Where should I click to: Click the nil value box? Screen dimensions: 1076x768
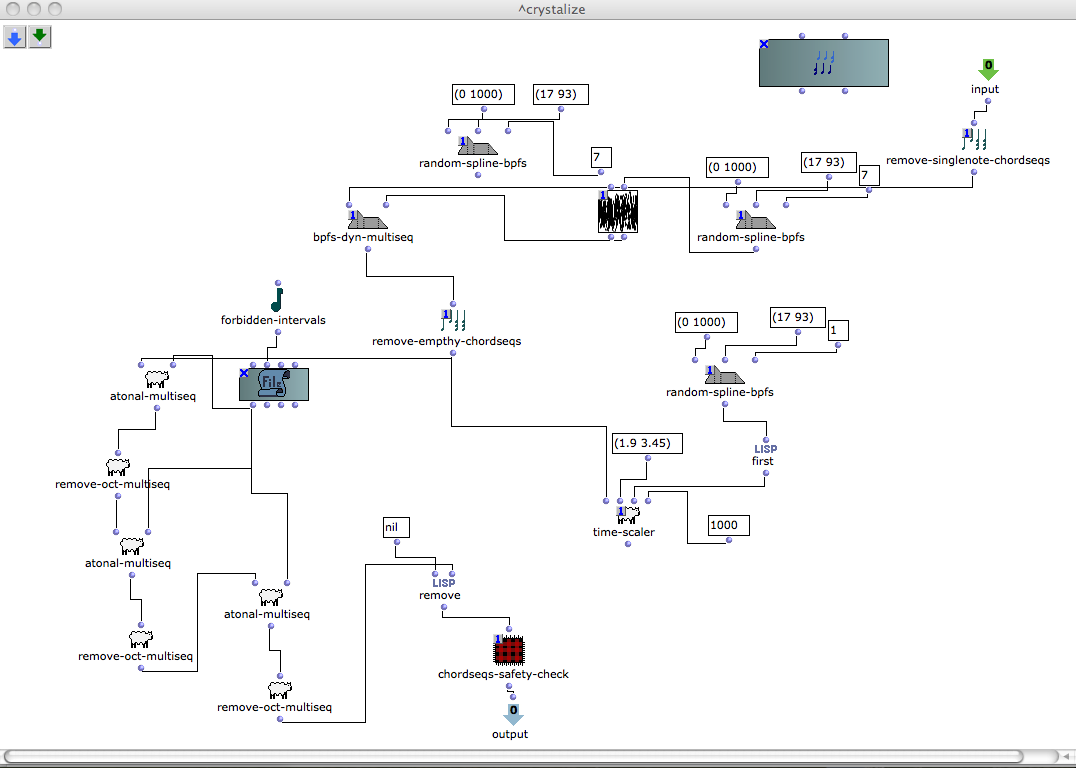[396, 526]
